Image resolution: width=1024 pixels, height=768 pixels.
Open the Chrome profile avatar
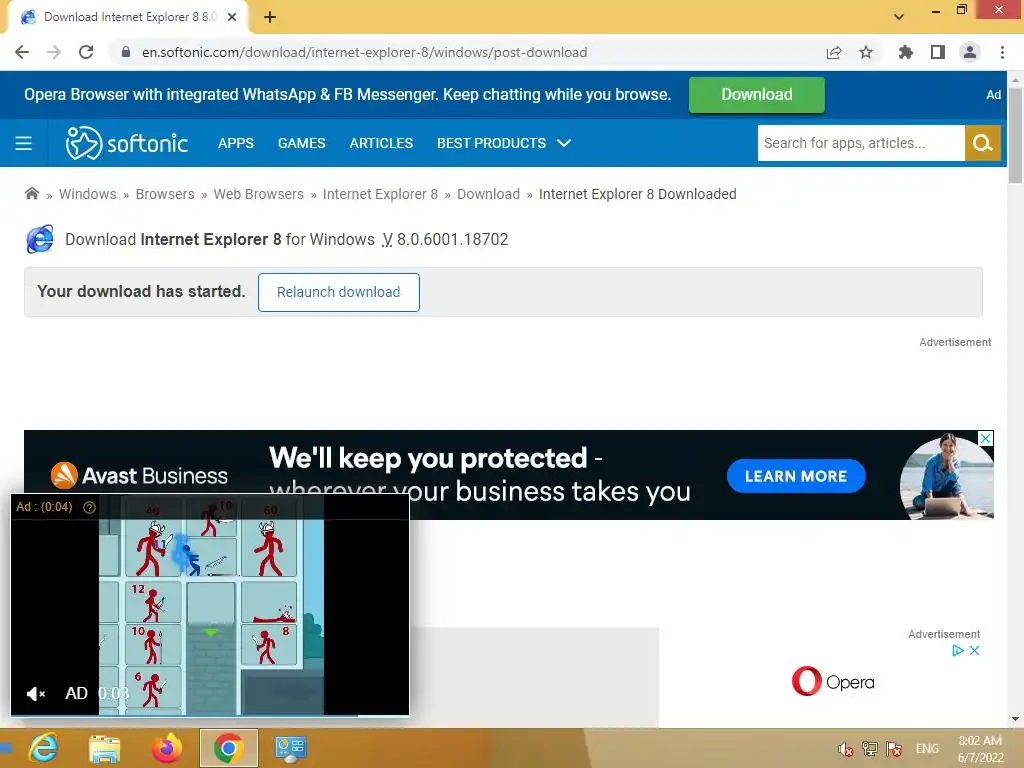[970, 52]
